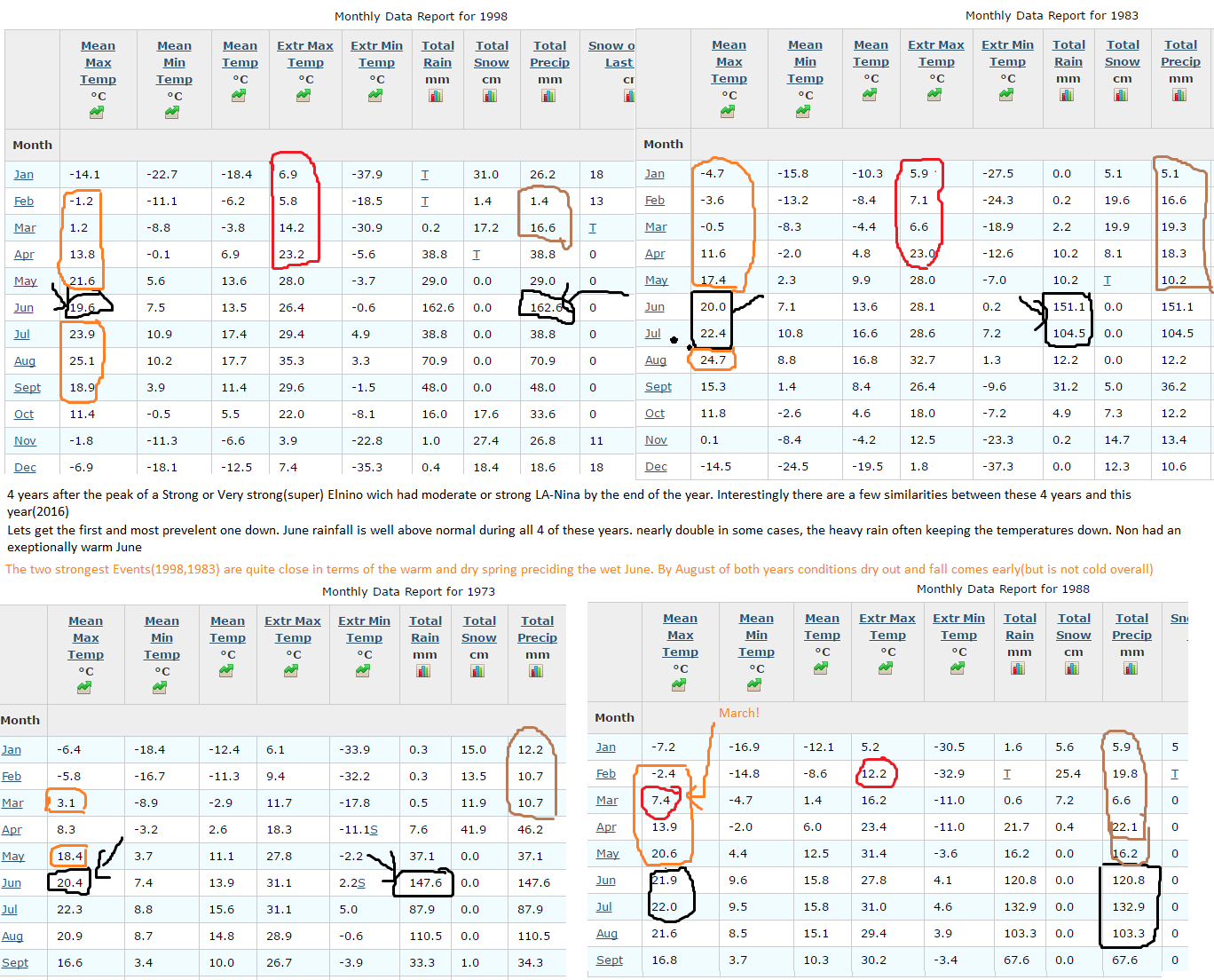Open the Total Rain bar chart icon for 1988
This screenshot has height=980, width=1214.
[x=1018, y=668]
